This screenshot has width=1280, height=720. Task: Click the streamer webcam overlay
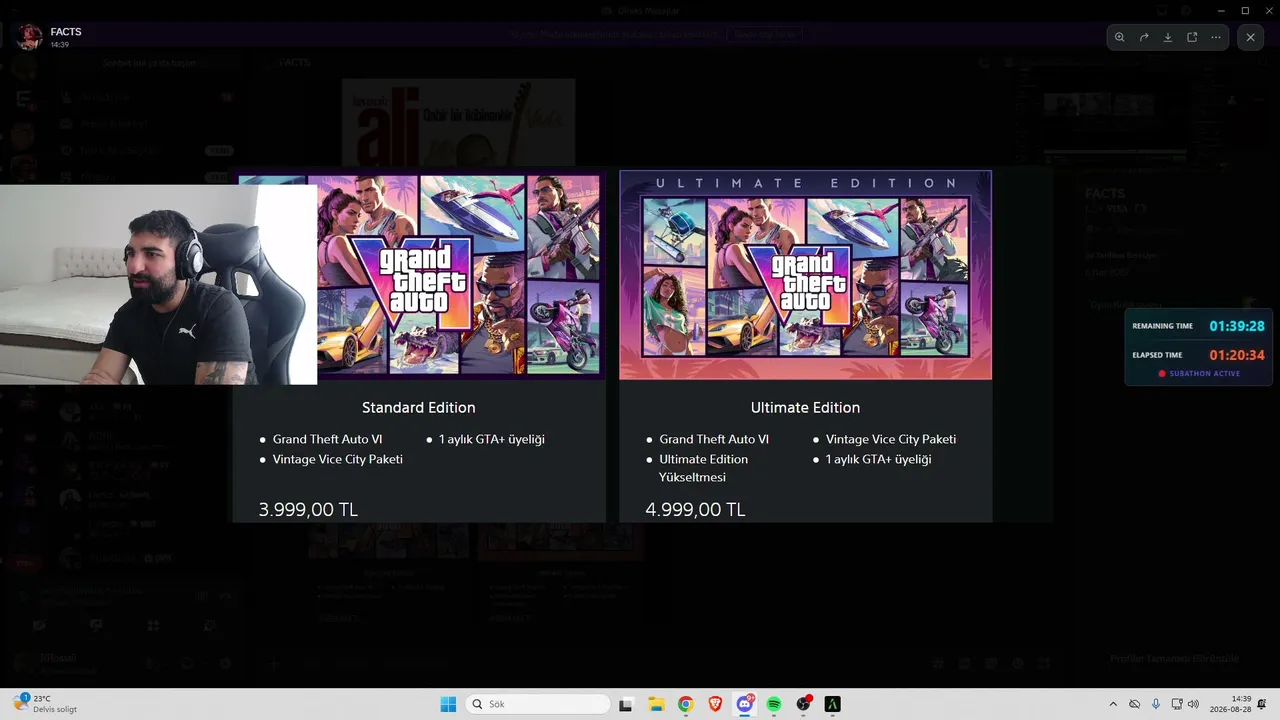click(158, 285)
